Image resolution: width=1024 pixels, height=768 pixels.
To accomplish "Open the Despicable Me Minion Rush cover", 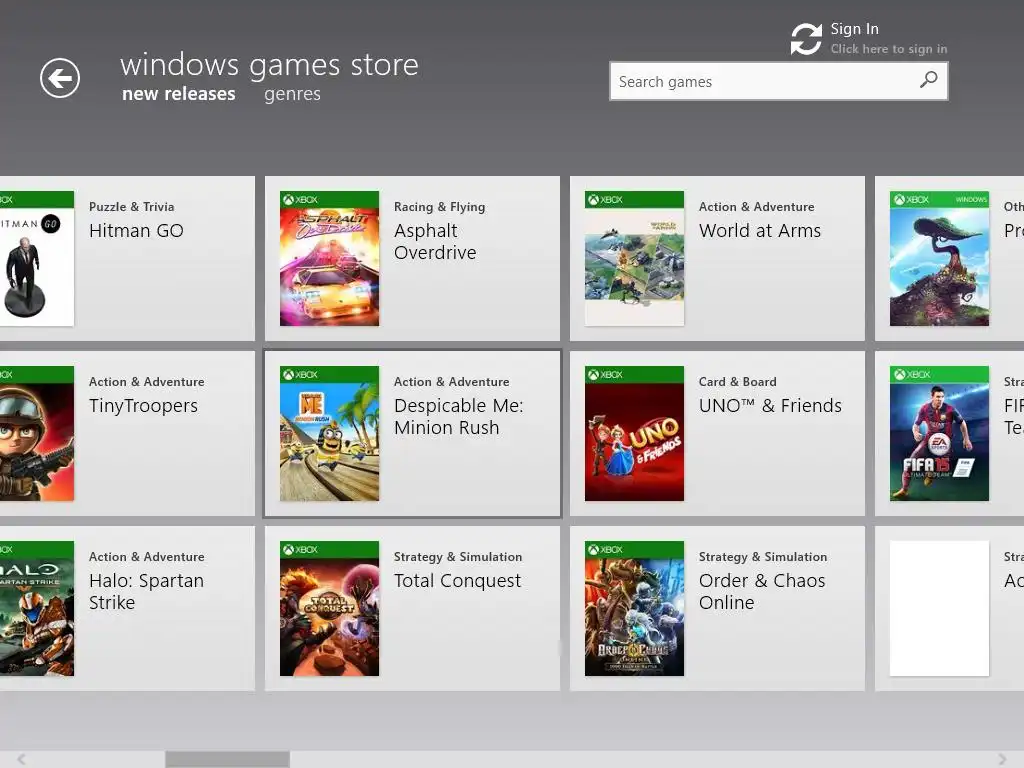I will tap(329, 434).
